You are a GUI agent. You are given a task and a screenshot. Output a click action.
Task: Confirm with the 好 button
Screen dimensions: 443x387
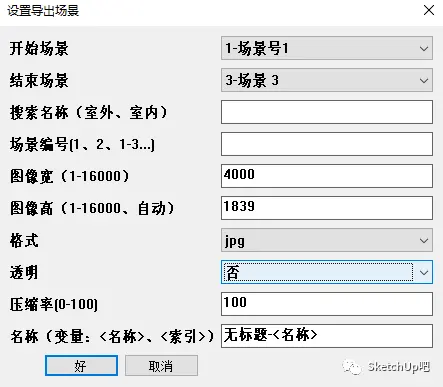coord(81,366)
